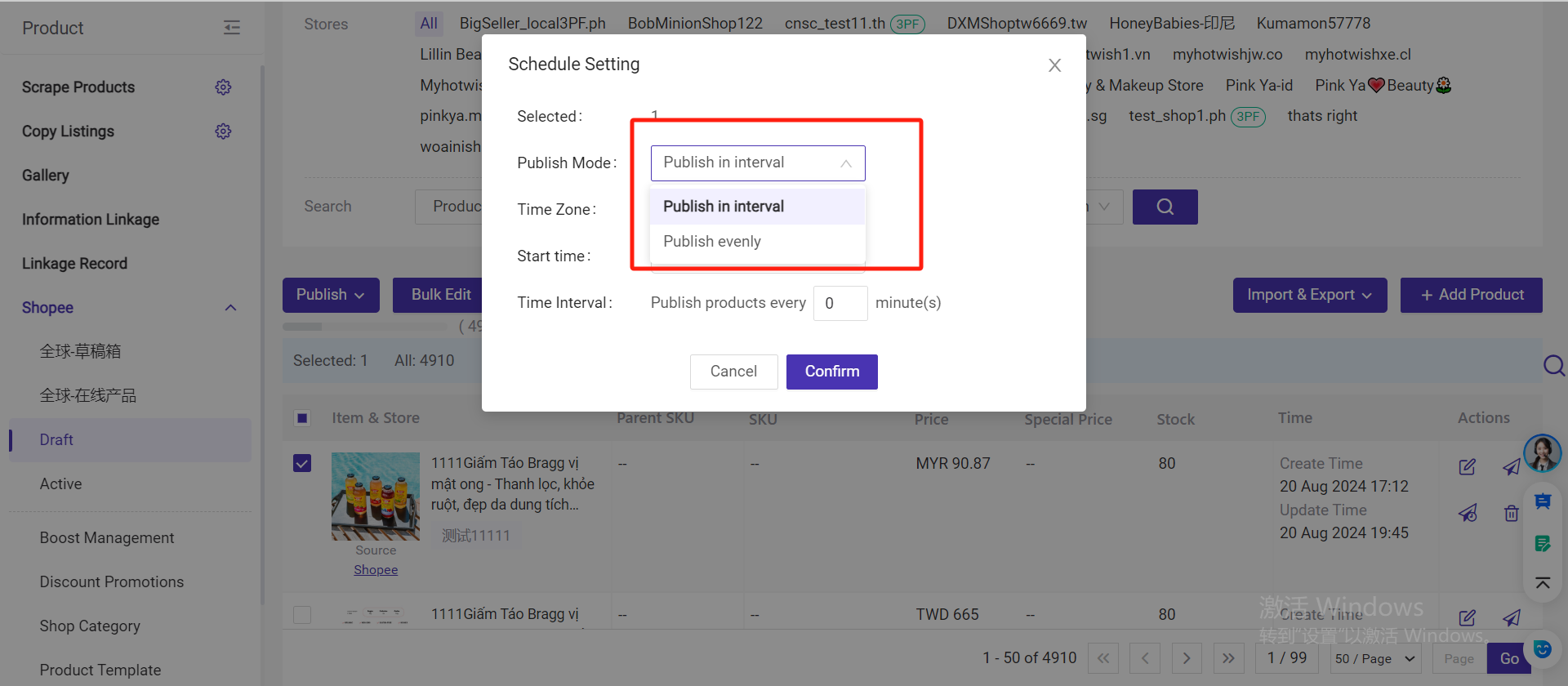
Task: Jump to last page double-arrow
Action: click(1228, 658)
